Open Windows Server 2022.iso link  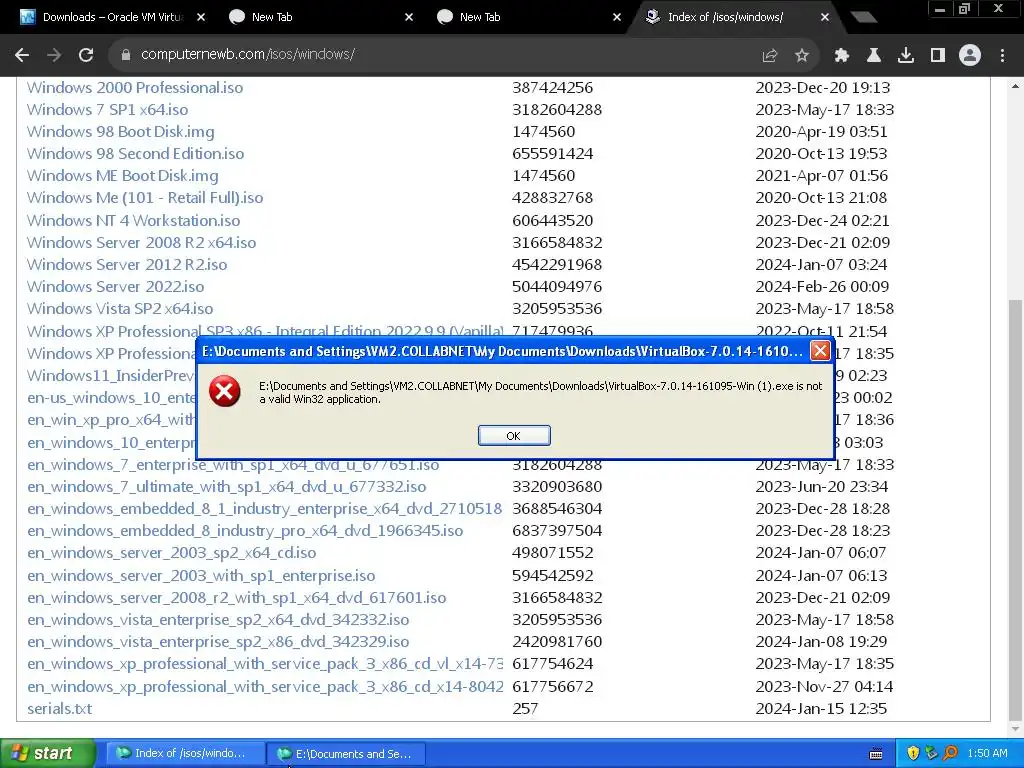tap(115, 287)
